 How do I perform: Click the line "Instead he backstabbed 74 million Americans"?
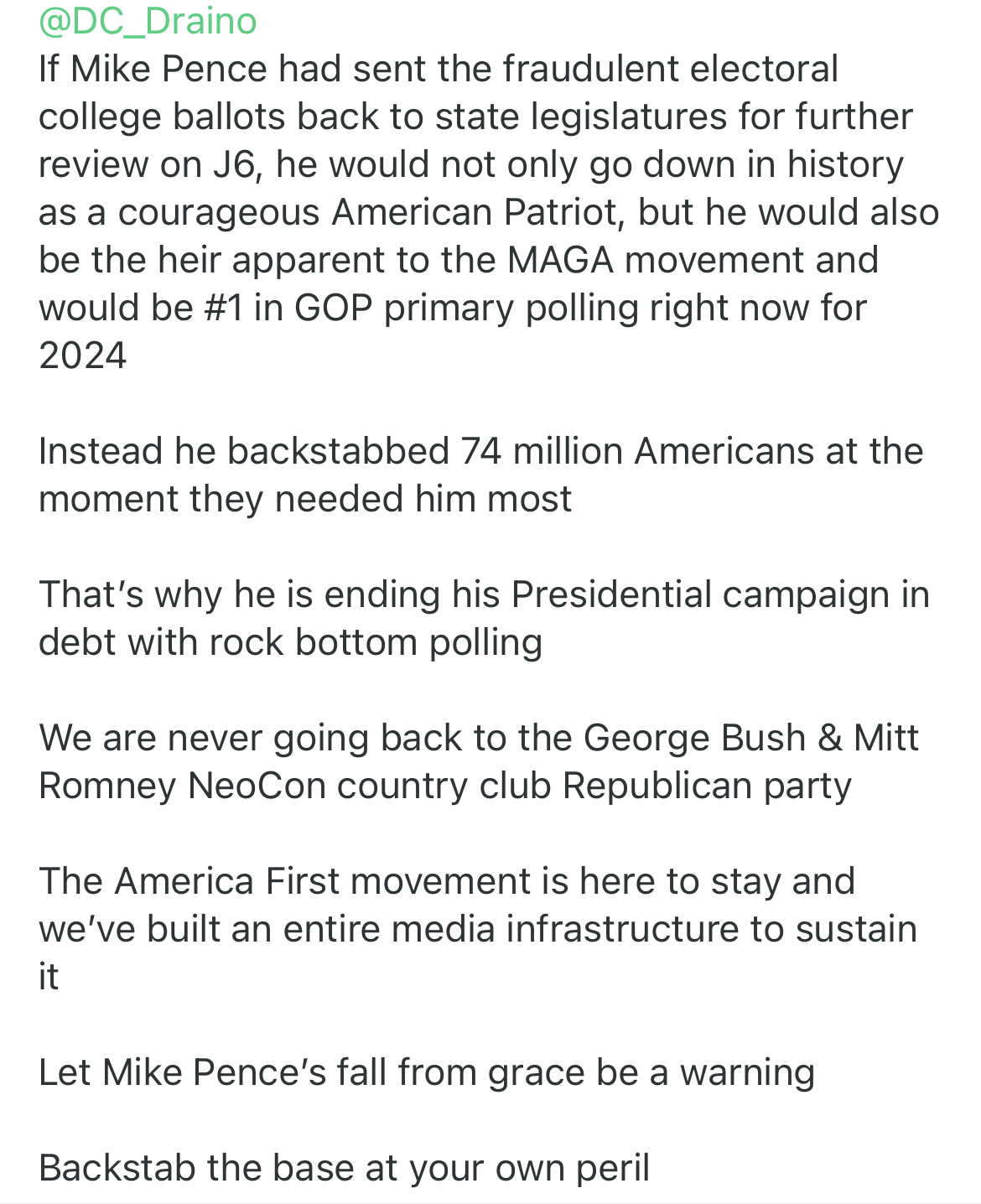click(x=480, y=451)
